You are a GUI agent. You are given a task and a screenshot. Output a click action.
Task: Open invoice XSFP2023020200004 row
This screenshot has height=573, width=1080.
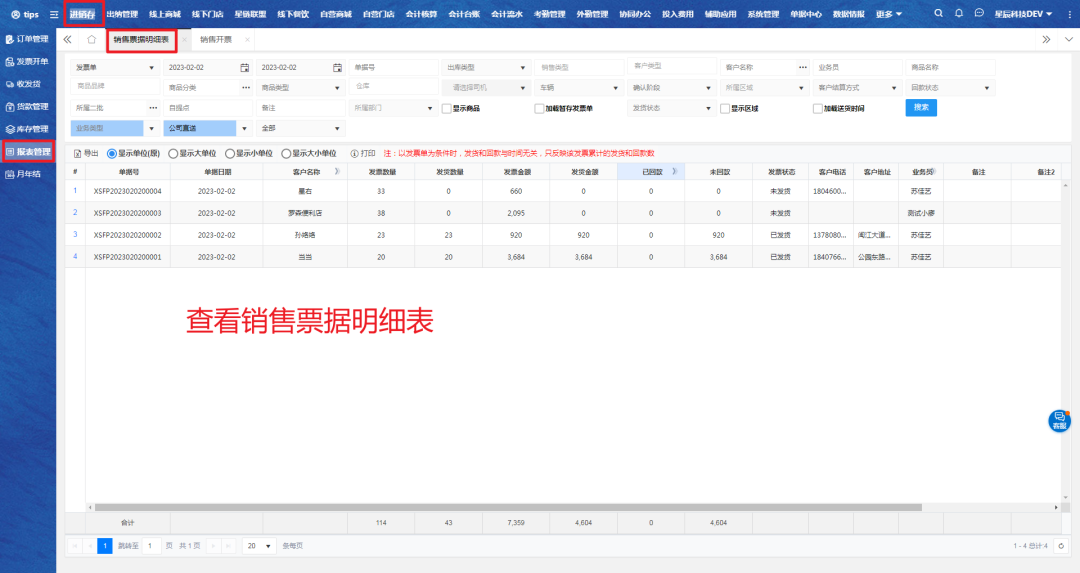tap(127, 190)
